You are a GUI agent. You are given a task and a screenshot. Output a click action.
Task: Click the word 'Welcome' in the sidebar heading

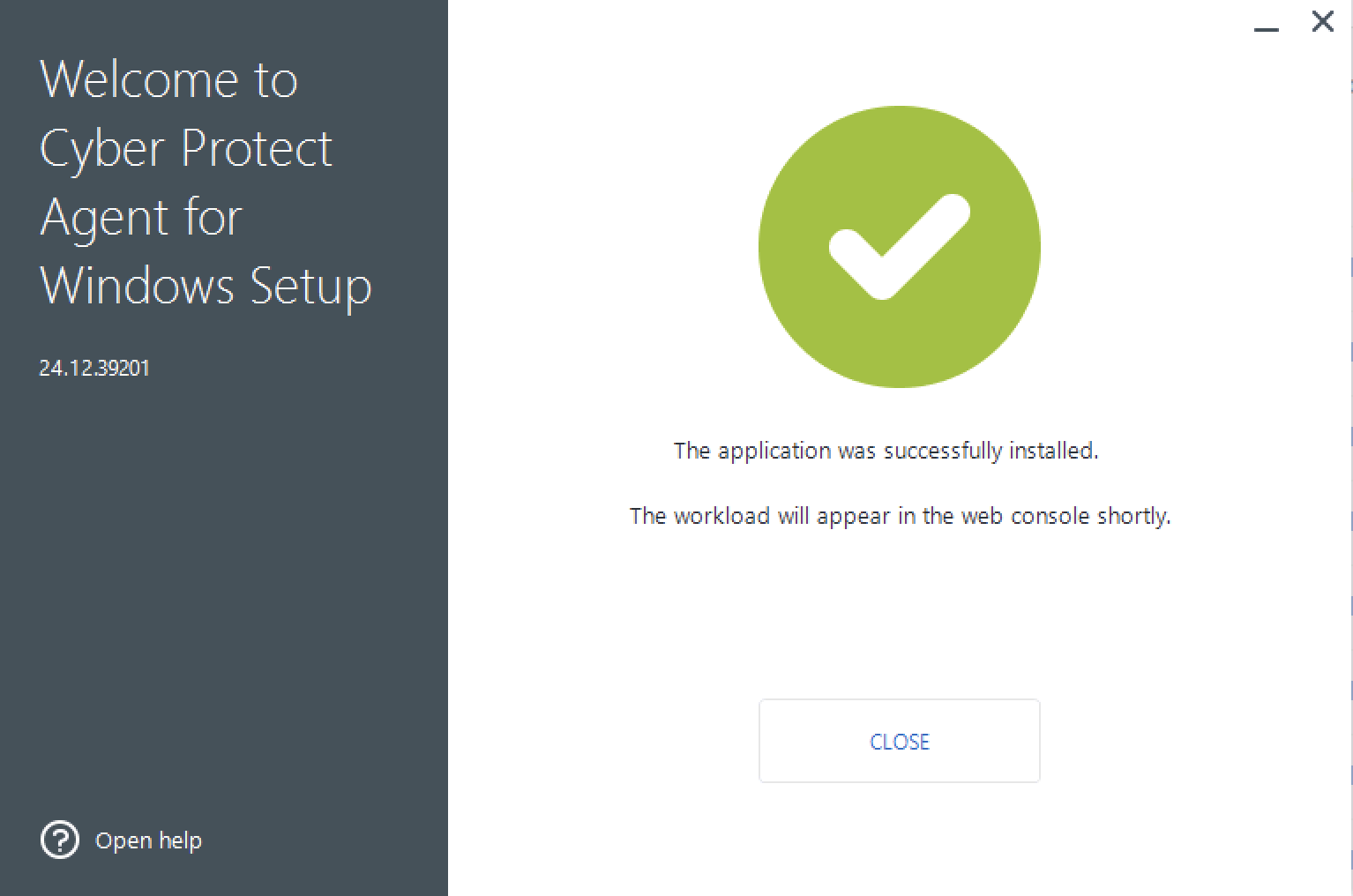[x=139, y=79]
